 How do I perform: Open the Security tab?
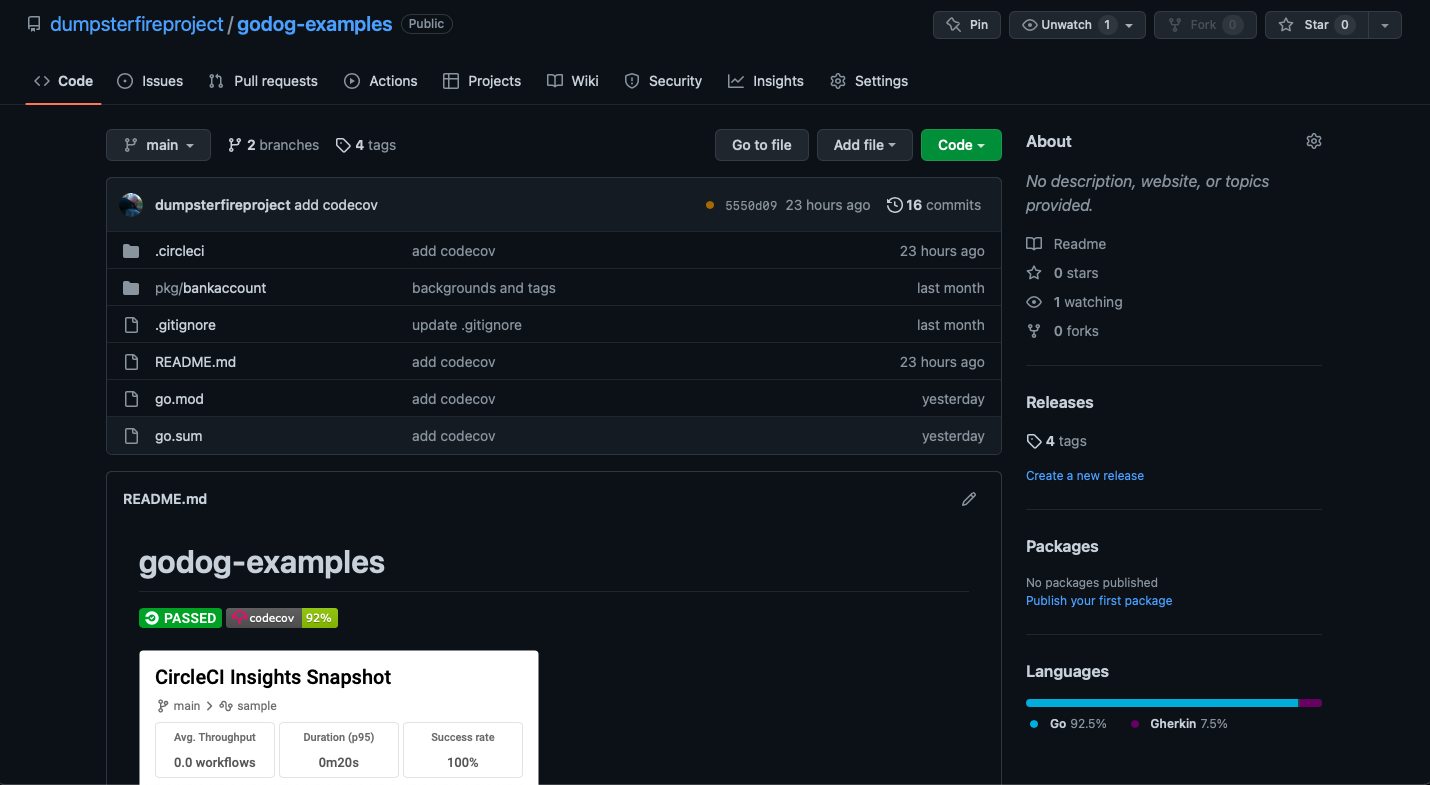point(663,81)
